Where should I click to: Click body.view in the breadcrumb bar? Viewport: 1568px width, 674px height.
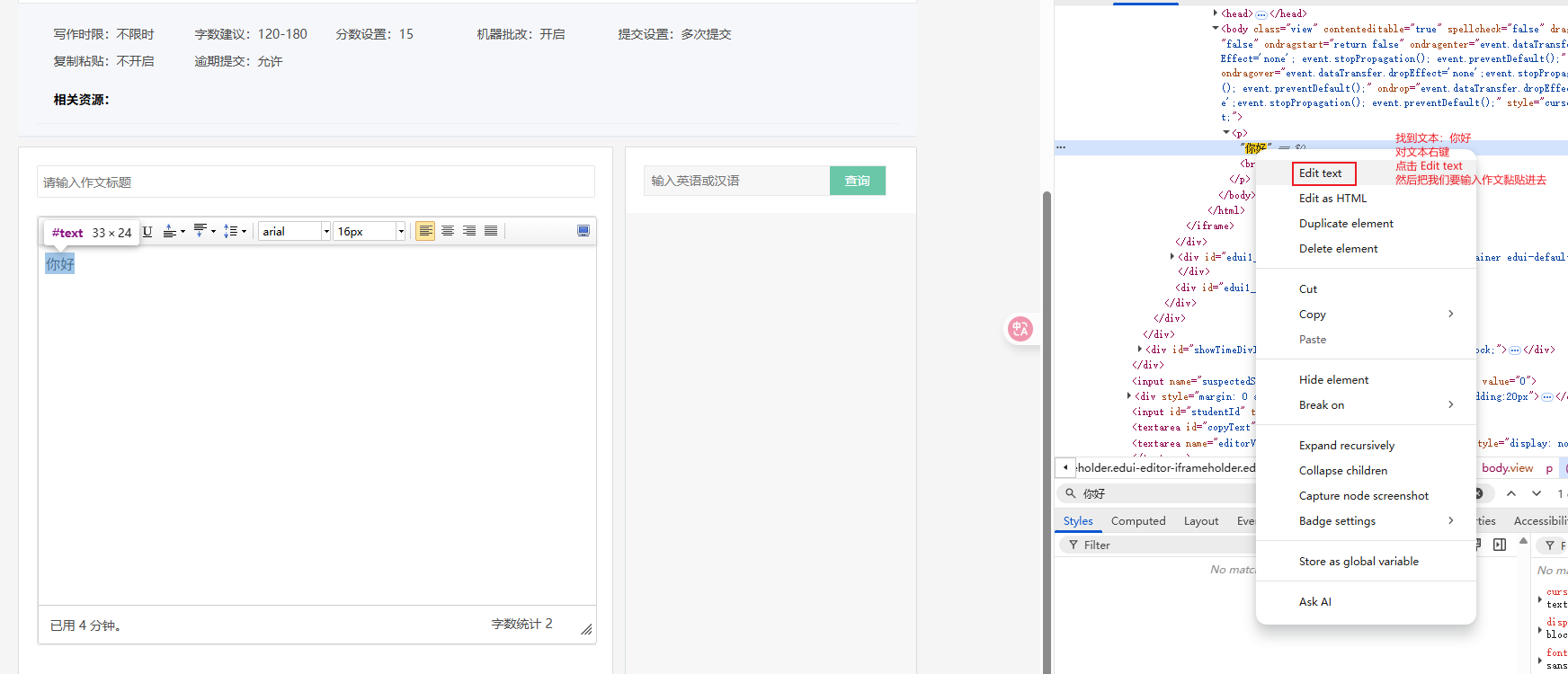pos(1507,468)
